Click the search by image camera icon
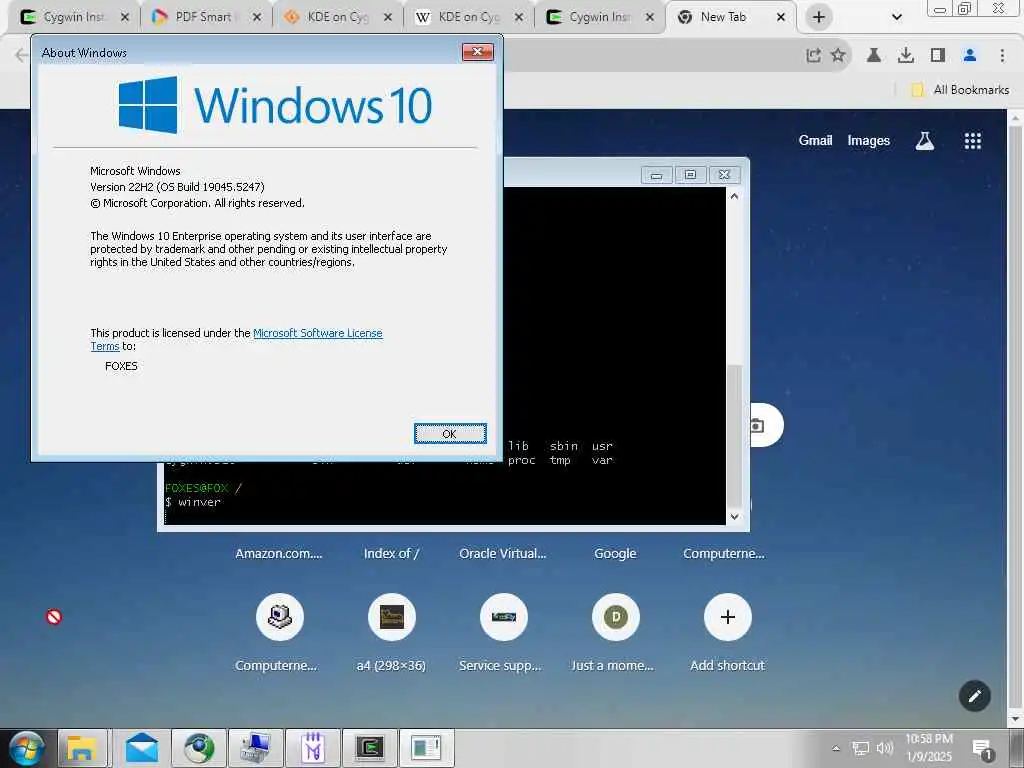 click(x=758, y=426)
